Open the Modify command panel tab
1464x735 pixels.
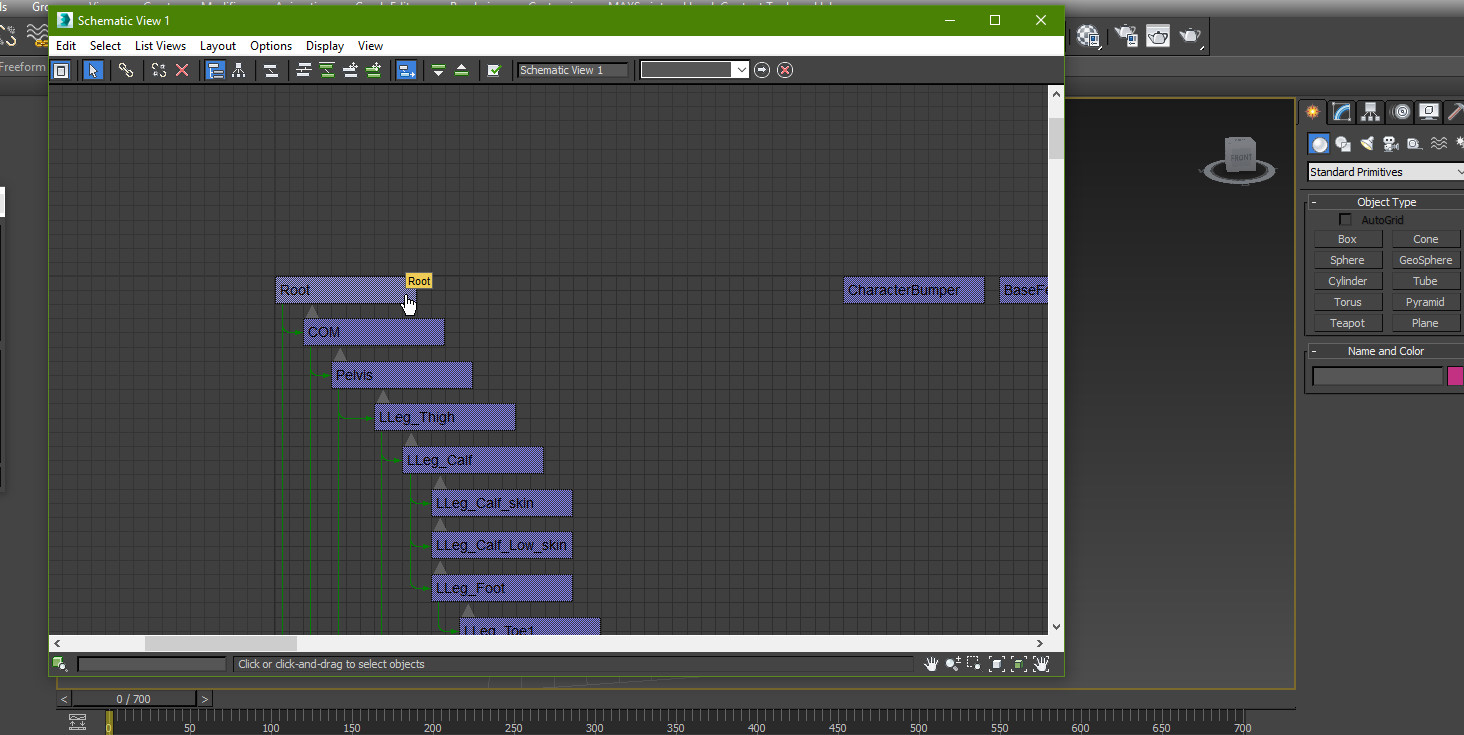pyautogui.click(x=1342, y=112)
